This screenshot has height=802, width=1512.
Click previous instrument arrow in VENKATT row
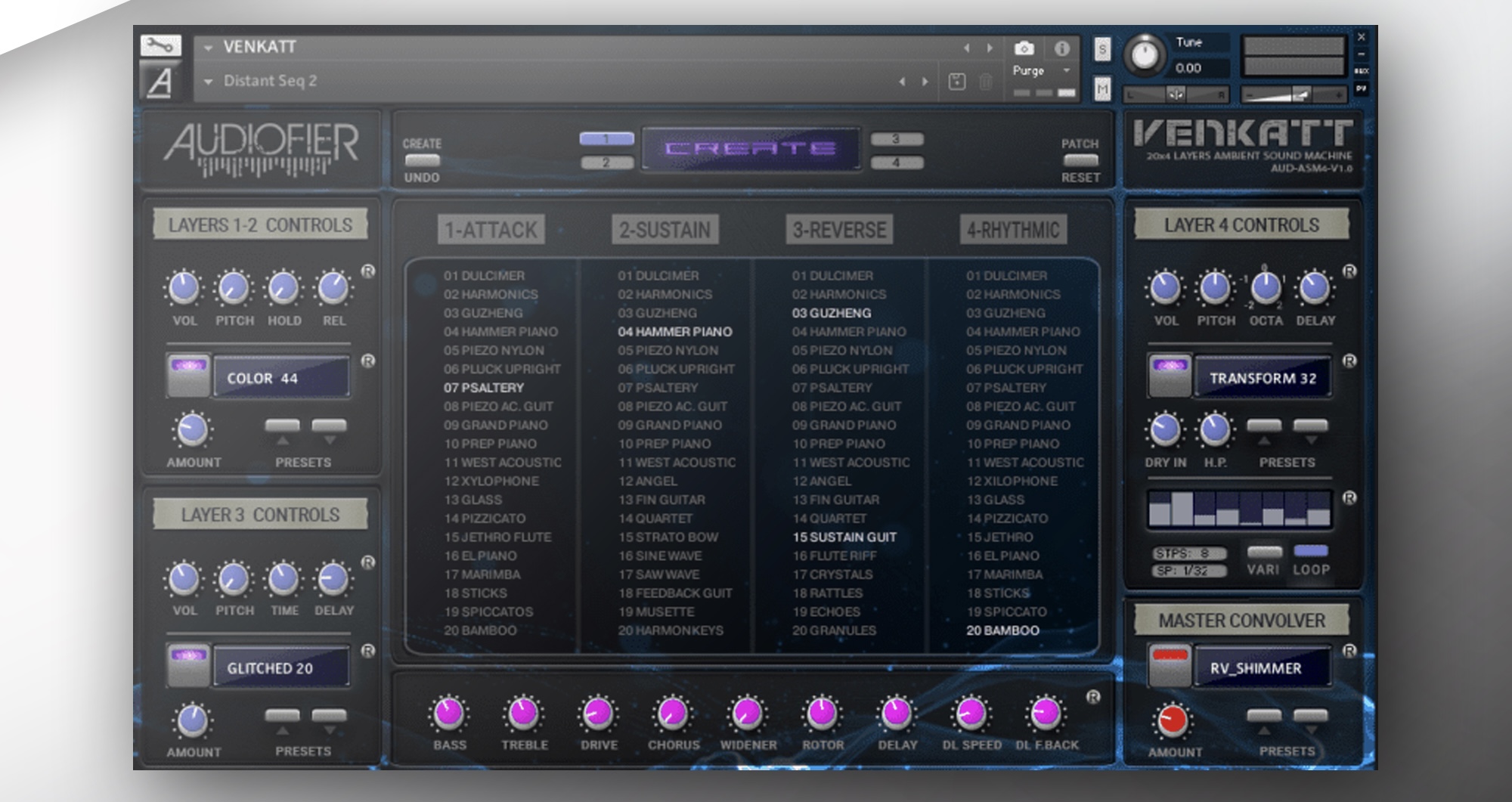(966, 48)
